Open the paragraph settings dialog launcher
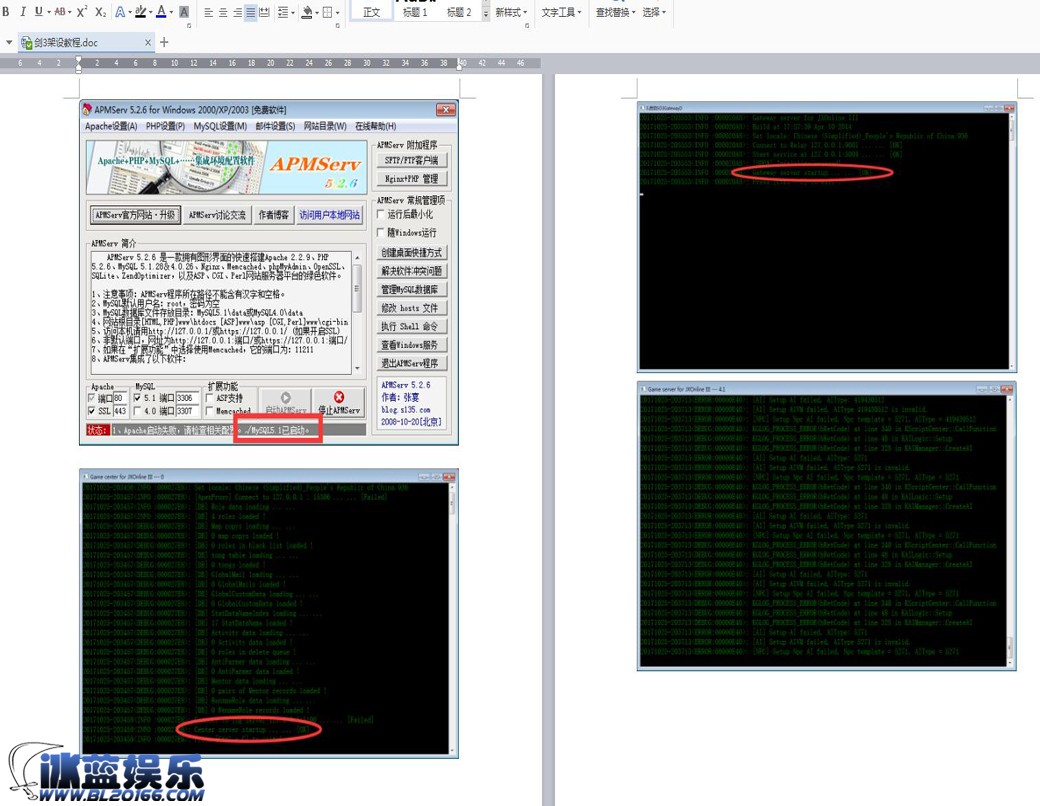 pyautogui.click(x=338, y=26)
